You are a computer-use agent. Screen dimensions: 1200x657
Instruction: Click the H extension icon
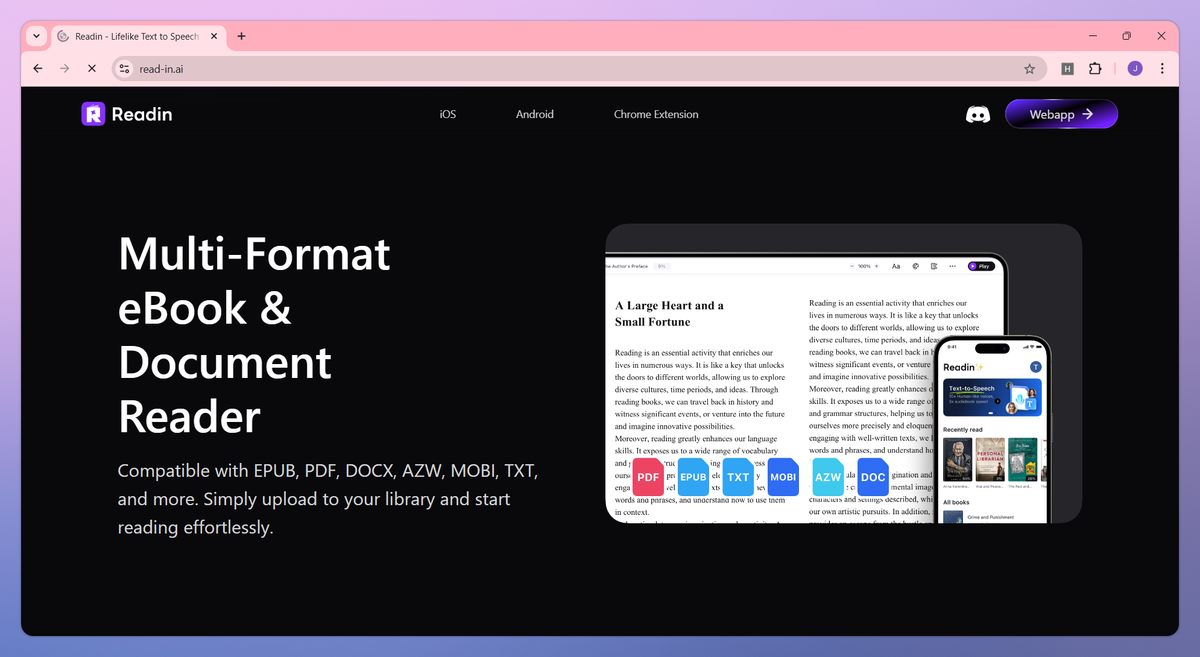1067,69
